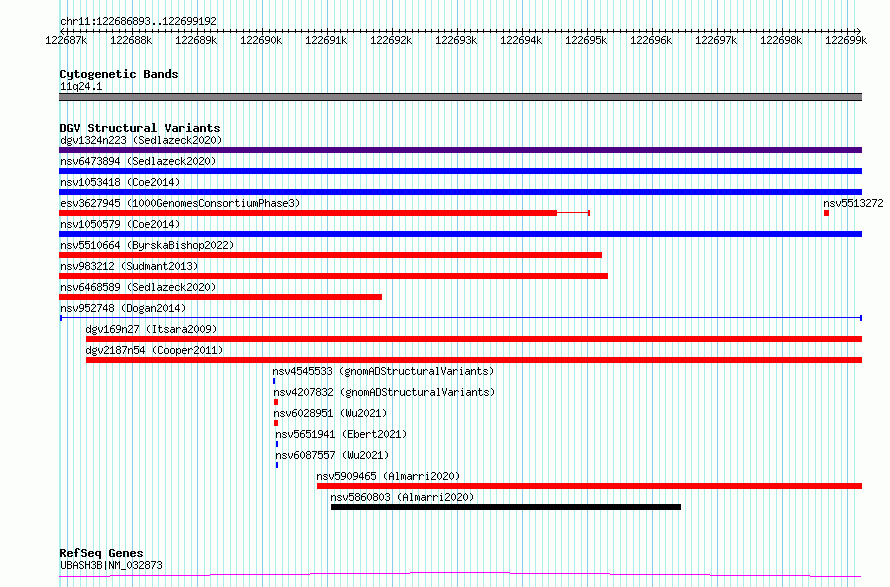This screenshot has width=890, height=587.
Task: Click the blue nsv6473894 variant bar
Action: click(x=460, y=171)
